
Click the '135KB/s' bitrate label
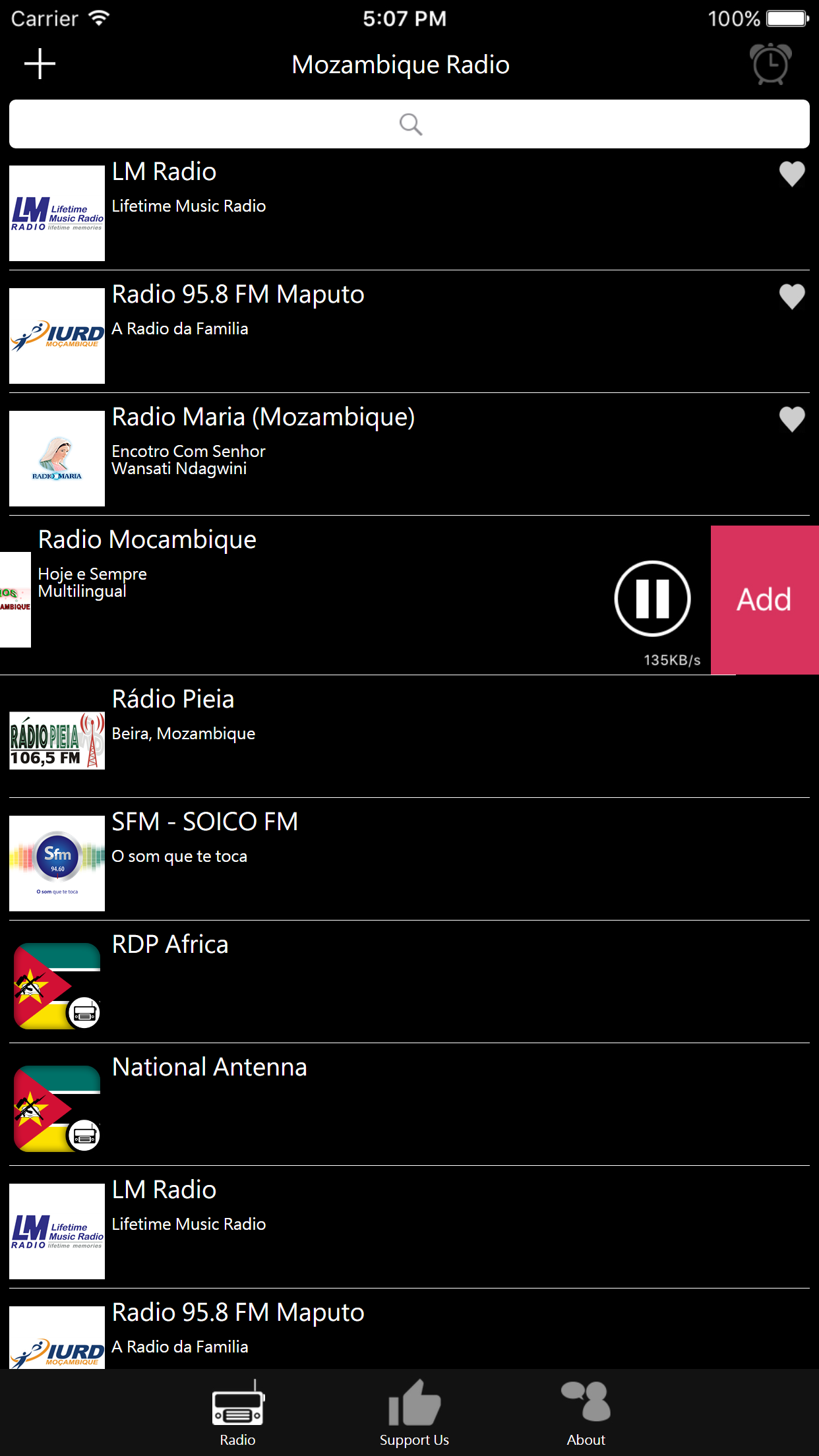tap(672, 660)
